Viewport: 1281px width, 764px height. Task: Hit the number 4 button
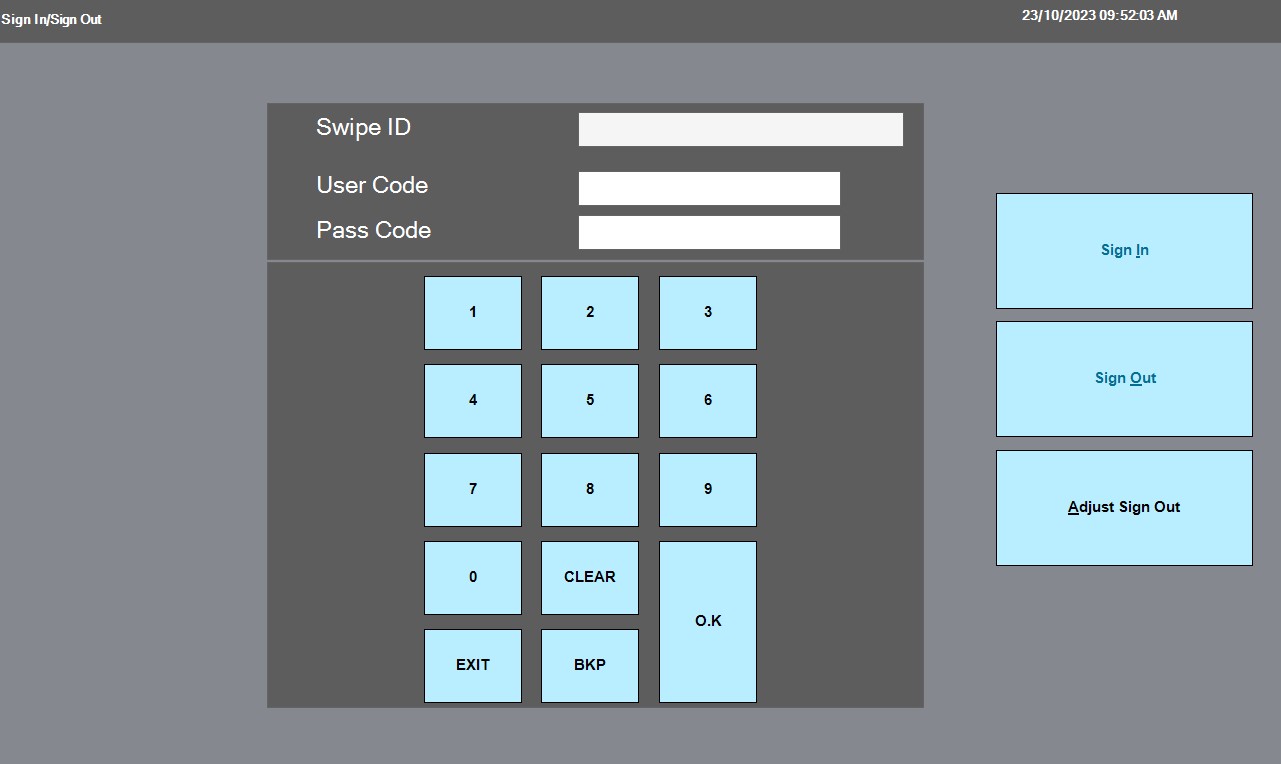[472, 401]
